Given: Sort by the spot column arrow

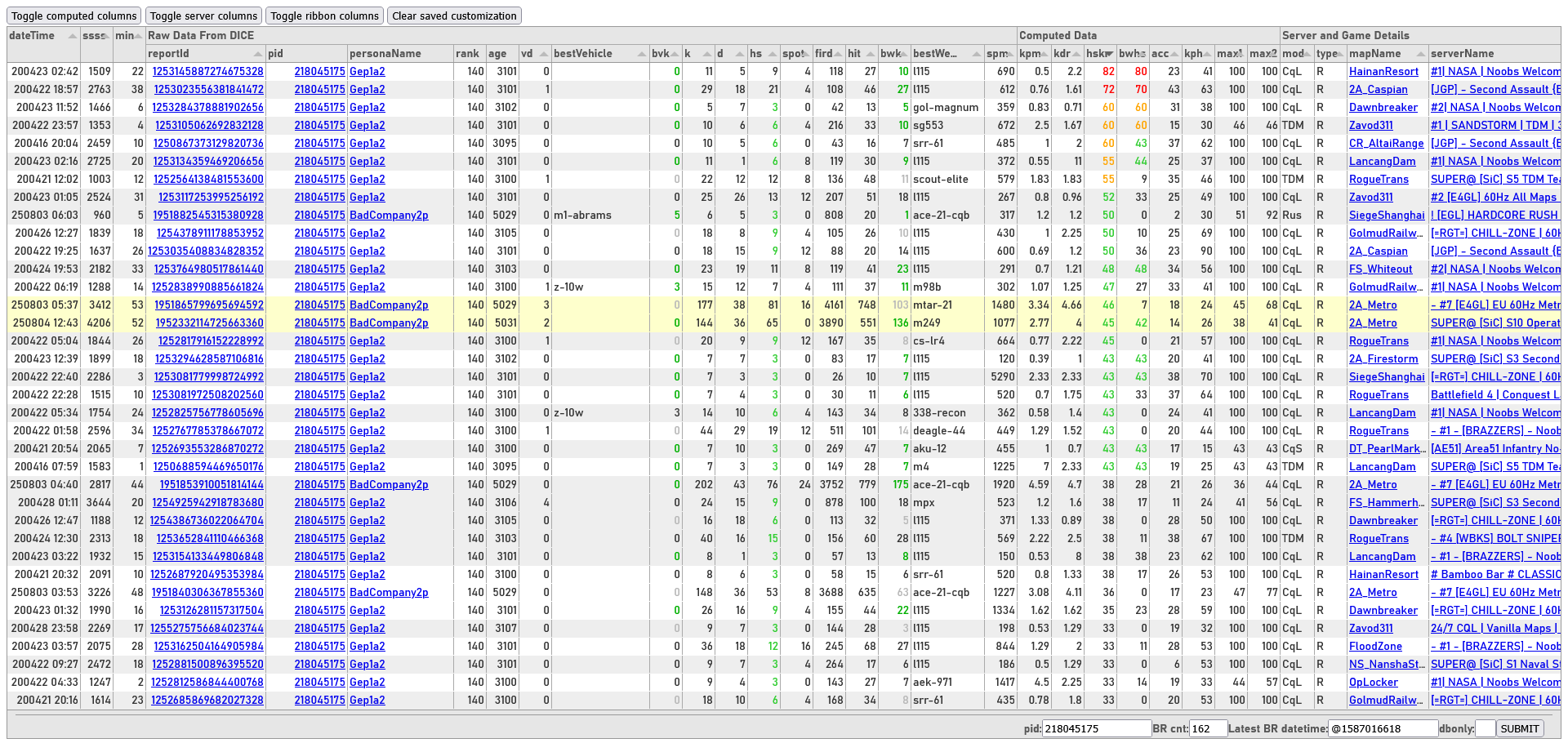Looking at the screenshot, I should click(x=806, y=54).
